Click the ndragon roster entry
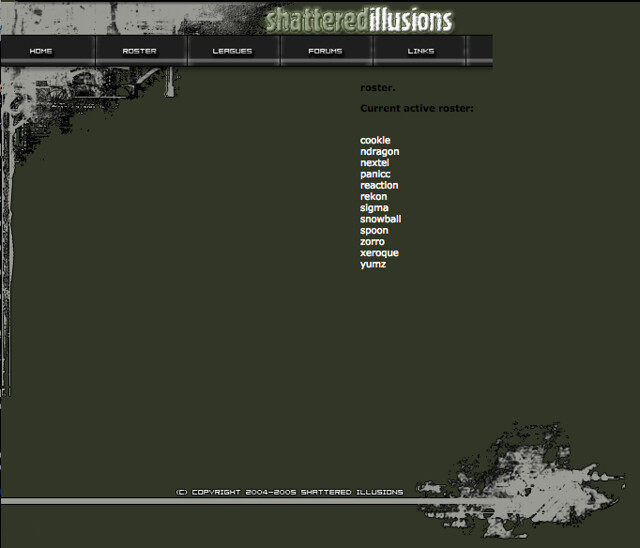Screen dimensions: 640x548 point(379,152)
